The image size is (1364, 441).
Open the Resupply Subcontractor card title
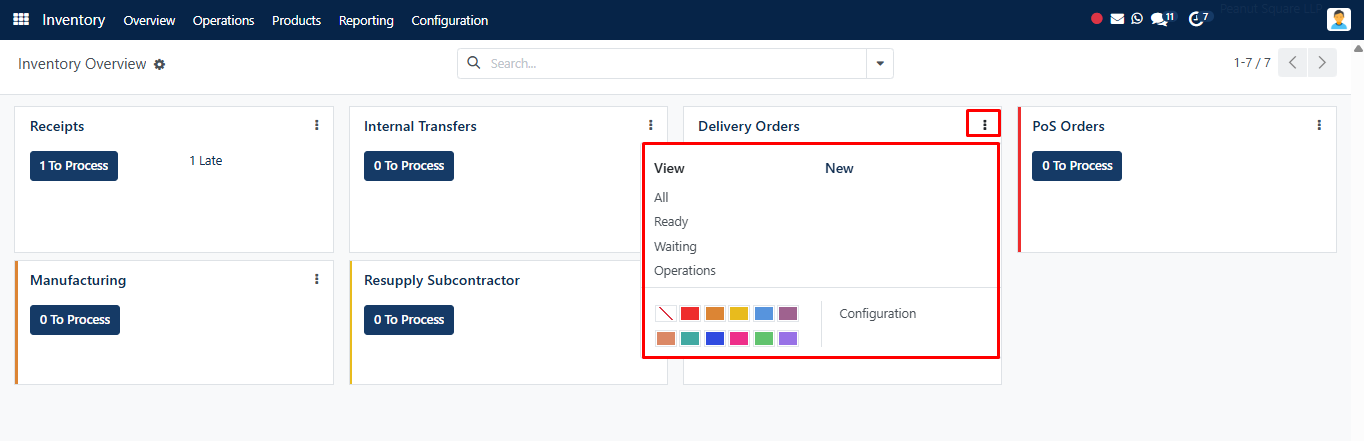click(442, 280)
